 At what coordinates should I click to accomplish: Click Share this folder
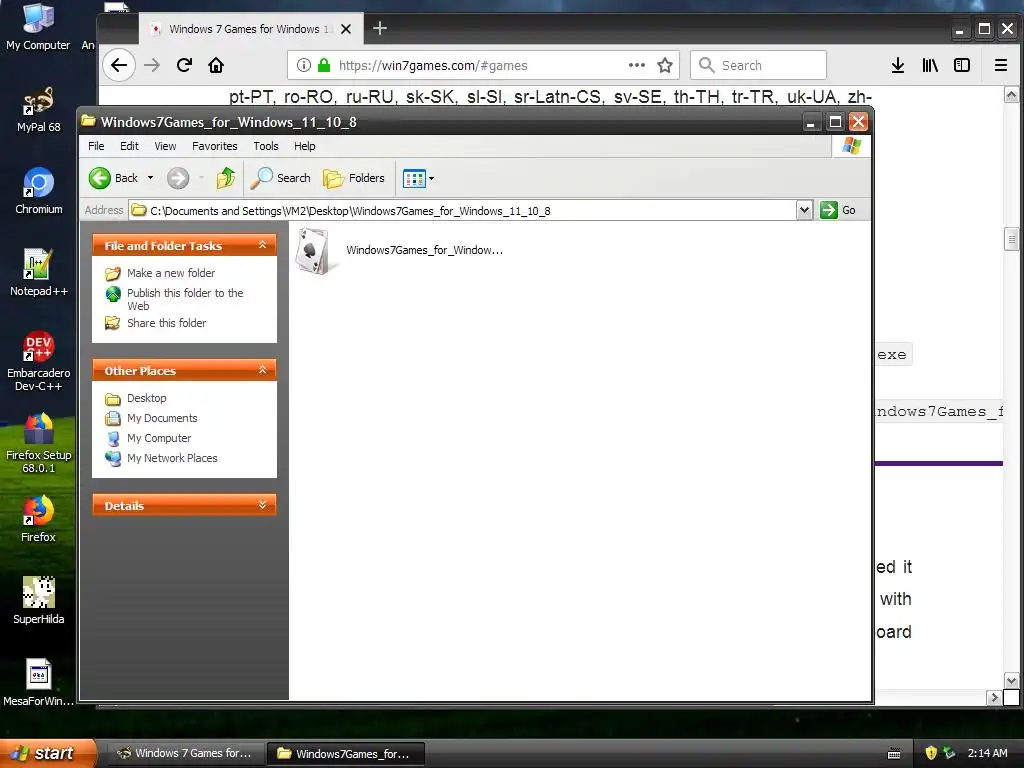[x=166, y=323]
